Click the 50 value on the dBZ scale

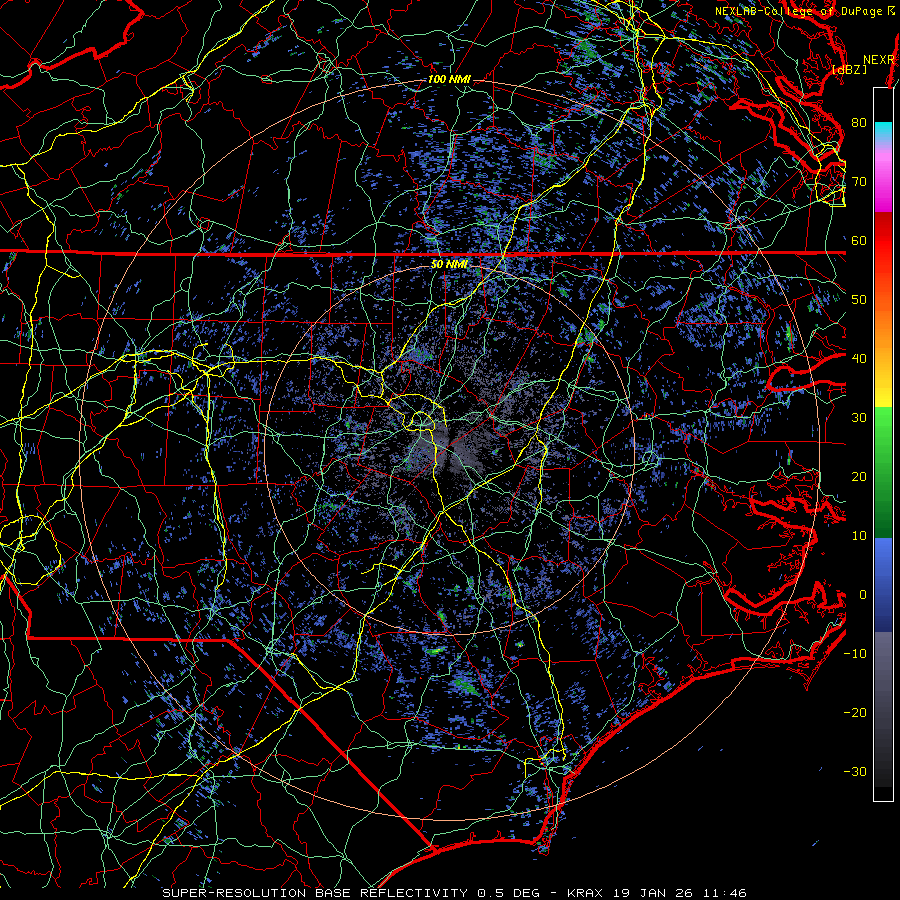[x=859, y=300]
